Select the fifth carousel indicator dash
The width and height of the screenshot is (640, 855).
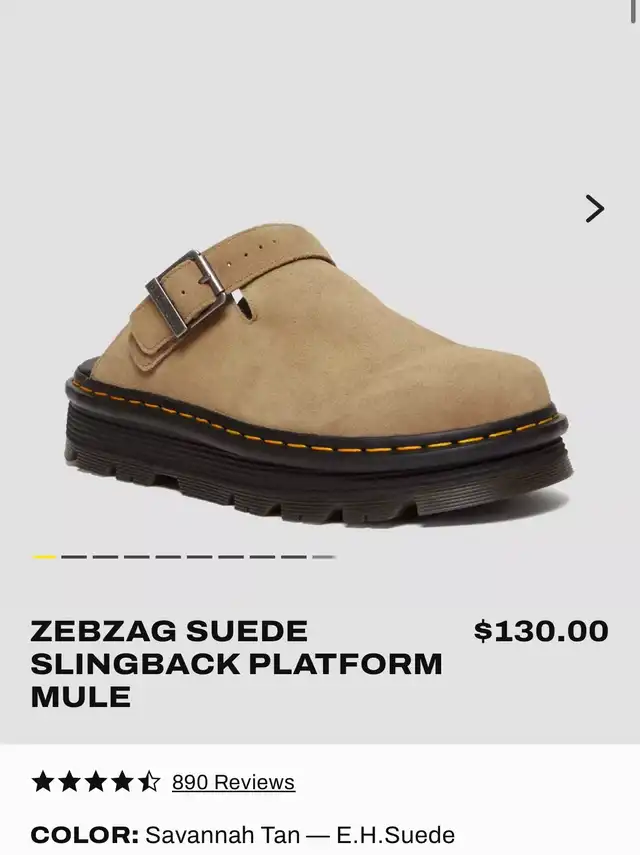coord(168,557)
